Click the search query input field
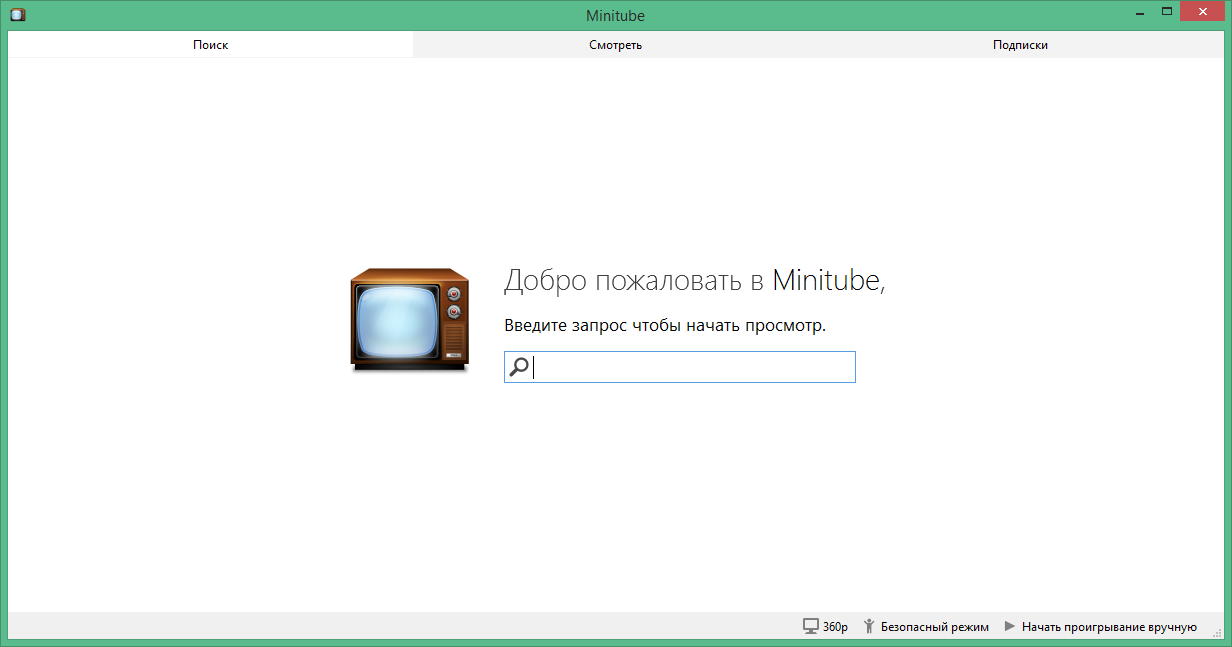Viewport: 1232px width, 647px height. 680,367
